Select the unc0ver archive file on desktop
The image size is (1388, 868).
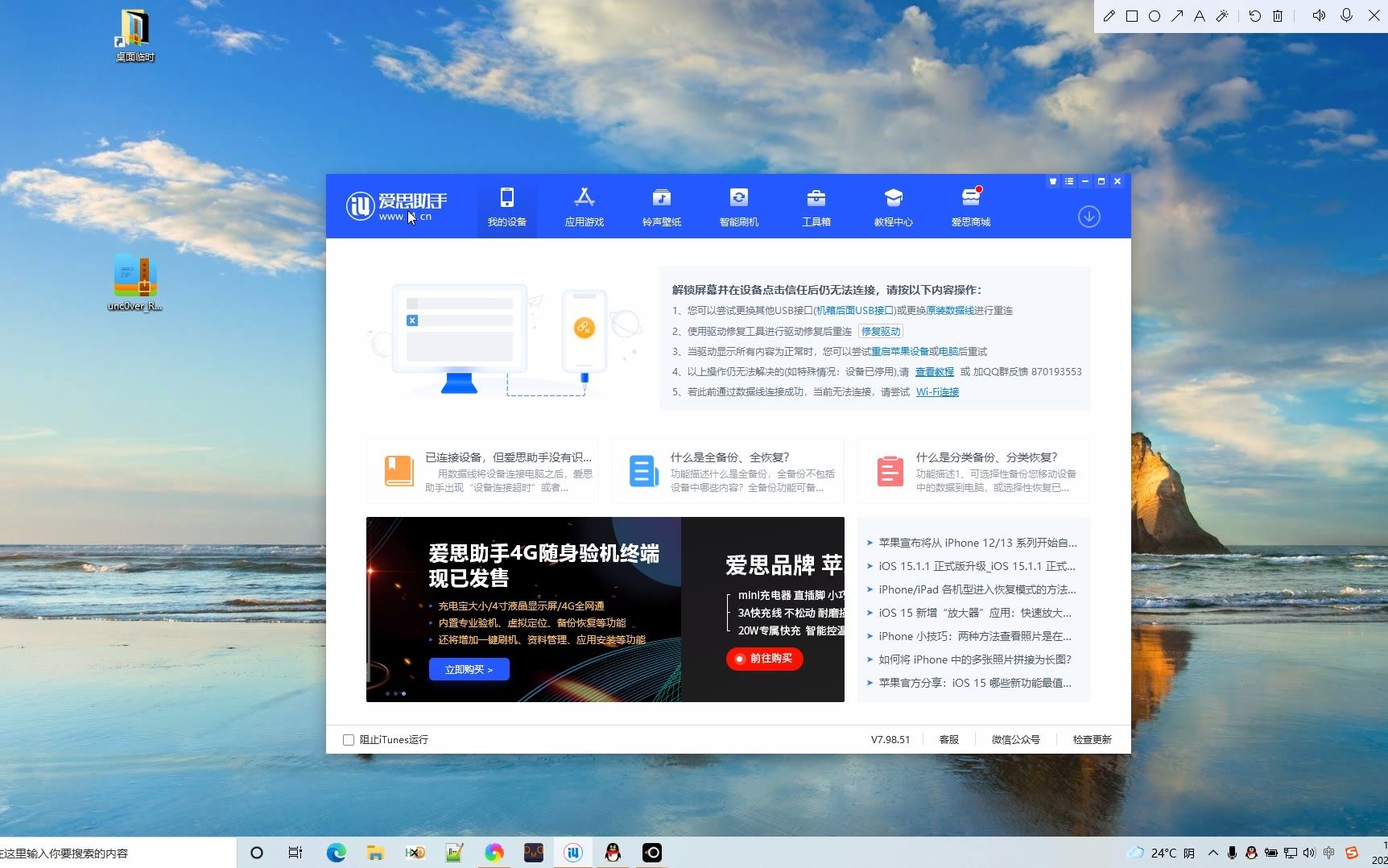tap(135, 284)
